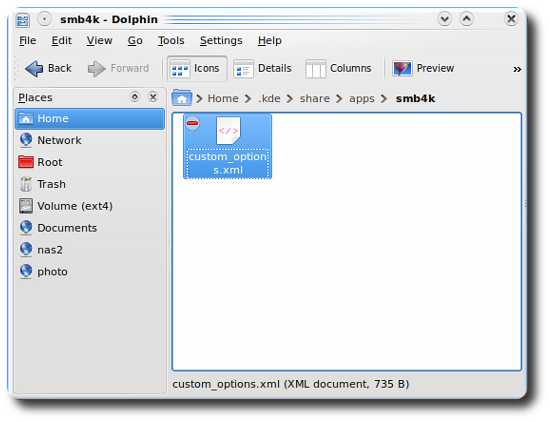Image resolution: width=550 pixels, height=422 pixels.
Task: Click the home folder icon in breadcrumb bar
Action: click(x=182, y=98)
